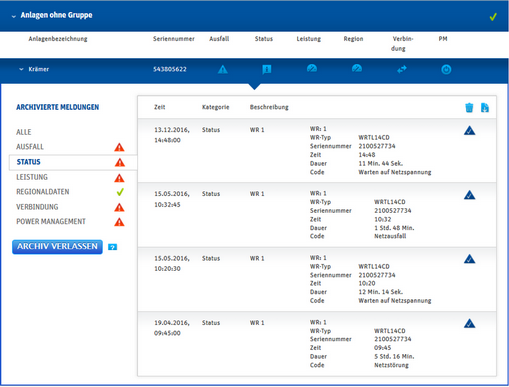The image size is (509, 387).
Task: Click the triangle check icon for 10:20:30 message
Action: tap(470, 259)
